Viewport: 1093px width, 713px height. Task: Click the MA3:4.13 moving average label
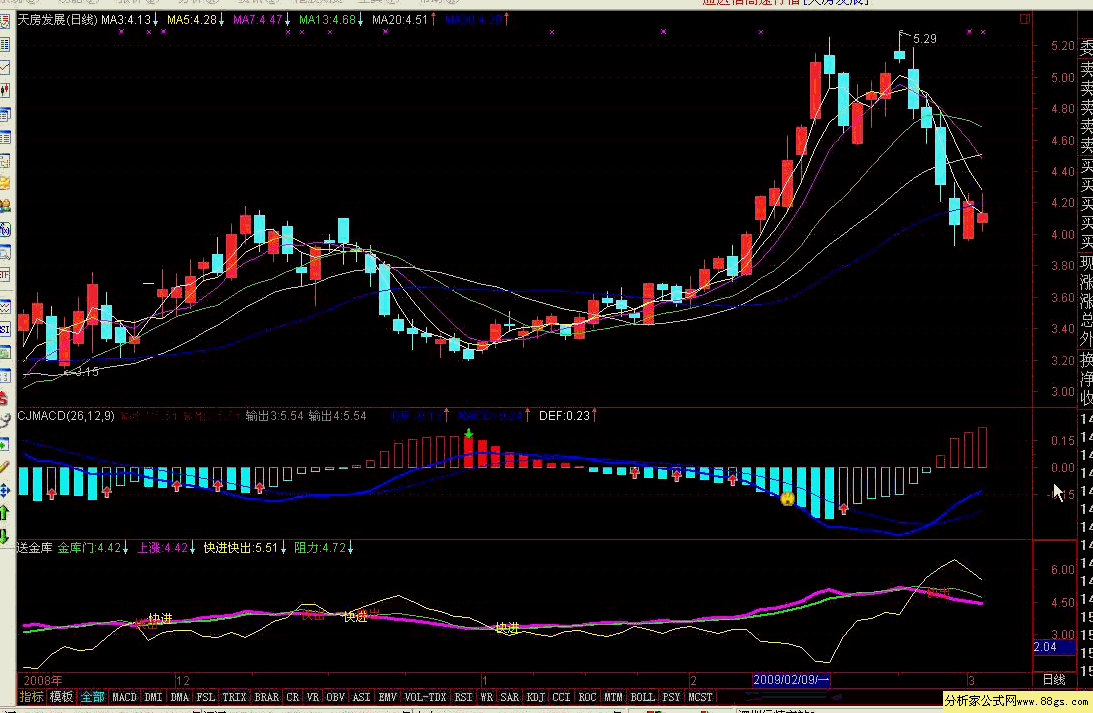(x=126, y=20)
